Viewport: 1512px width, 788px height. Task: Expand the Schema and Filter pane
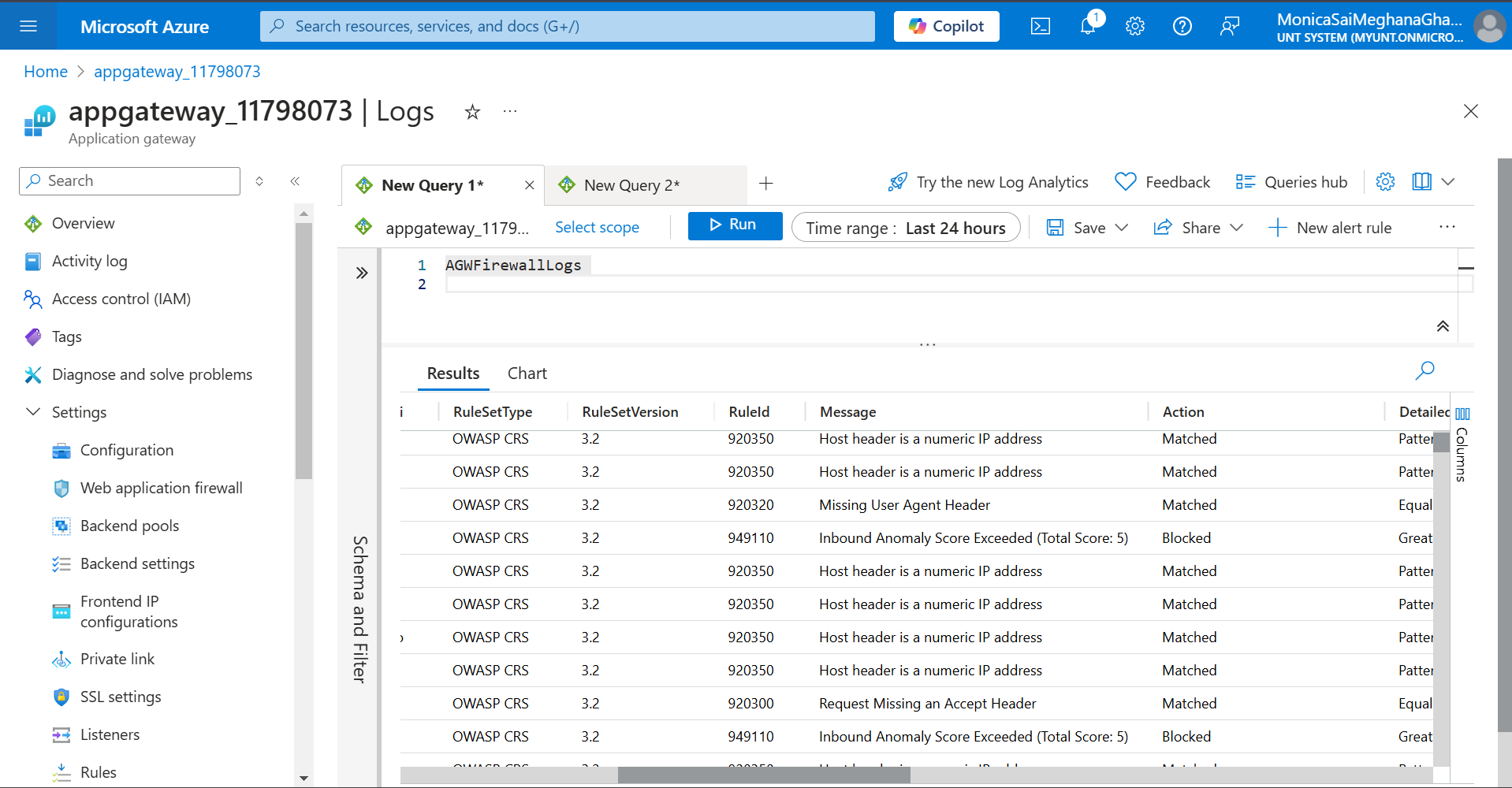point(362,273)
